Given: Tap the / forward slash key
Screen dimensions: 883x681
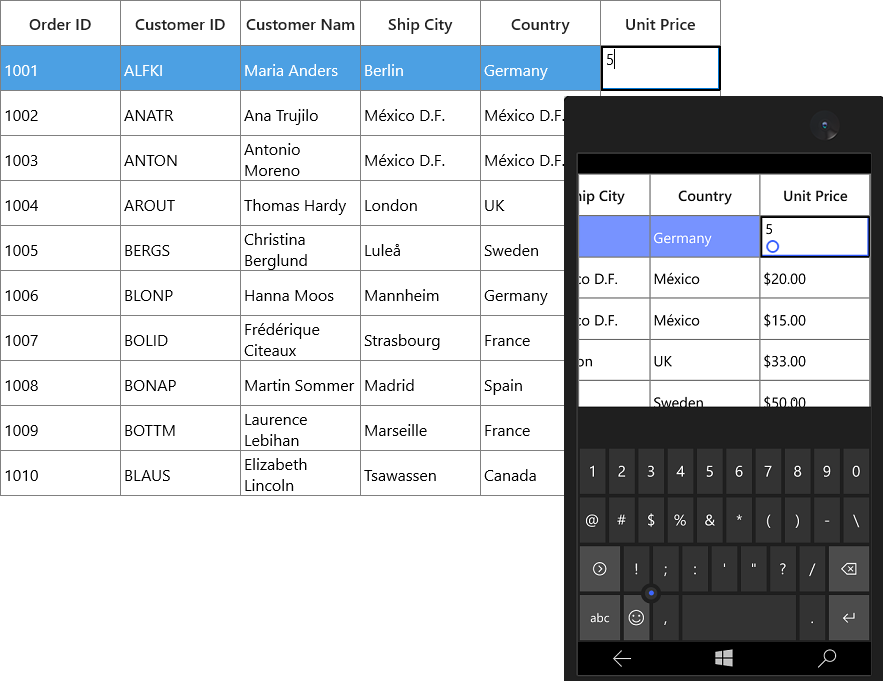Looking at the screenshot, I should pyautogui.click(x=812, y=569).
